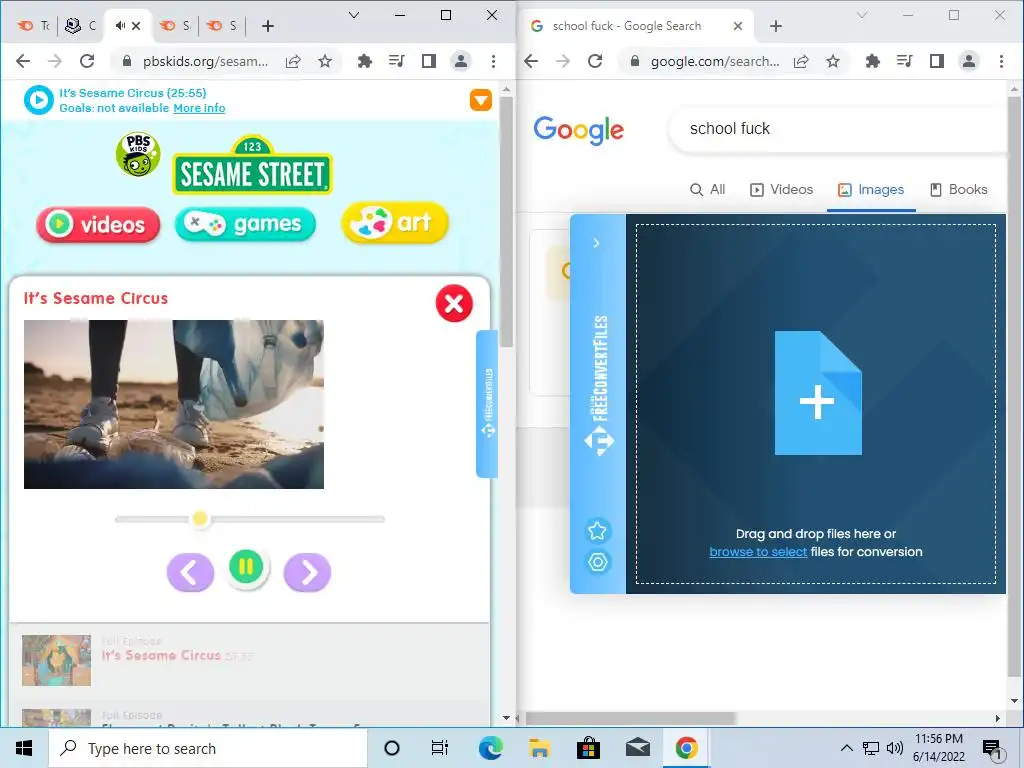The height and width of the screenshot is (768, 1024).
Task: Show hidden system tray icons
Action: [846, 748]
